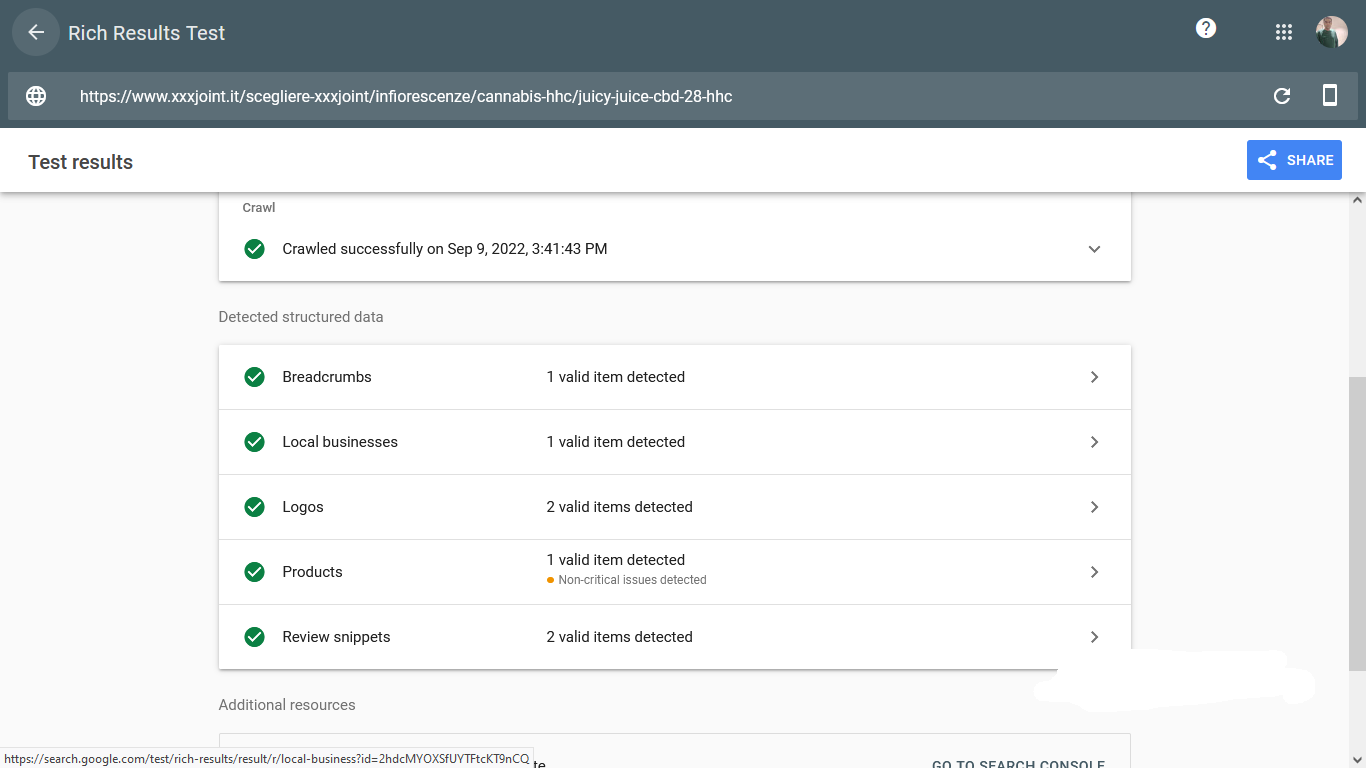Open Review snippets row chevron

click(x=1094, y=637)
